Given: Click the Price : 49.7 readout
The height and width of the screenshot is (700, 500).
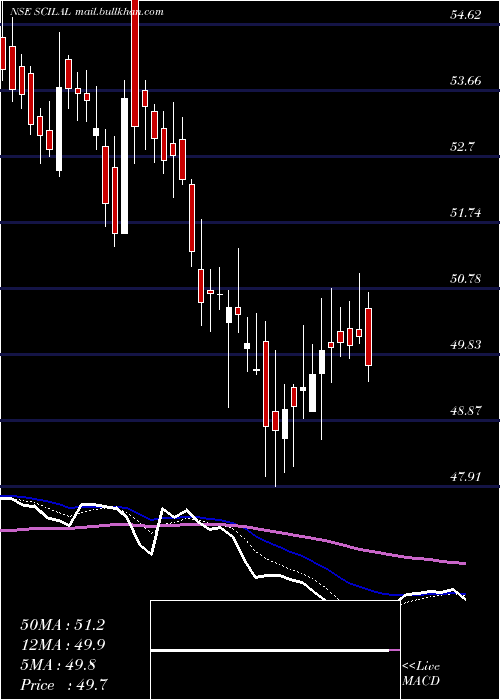Looking at the screenshot, I should click(x=64, y=685).
